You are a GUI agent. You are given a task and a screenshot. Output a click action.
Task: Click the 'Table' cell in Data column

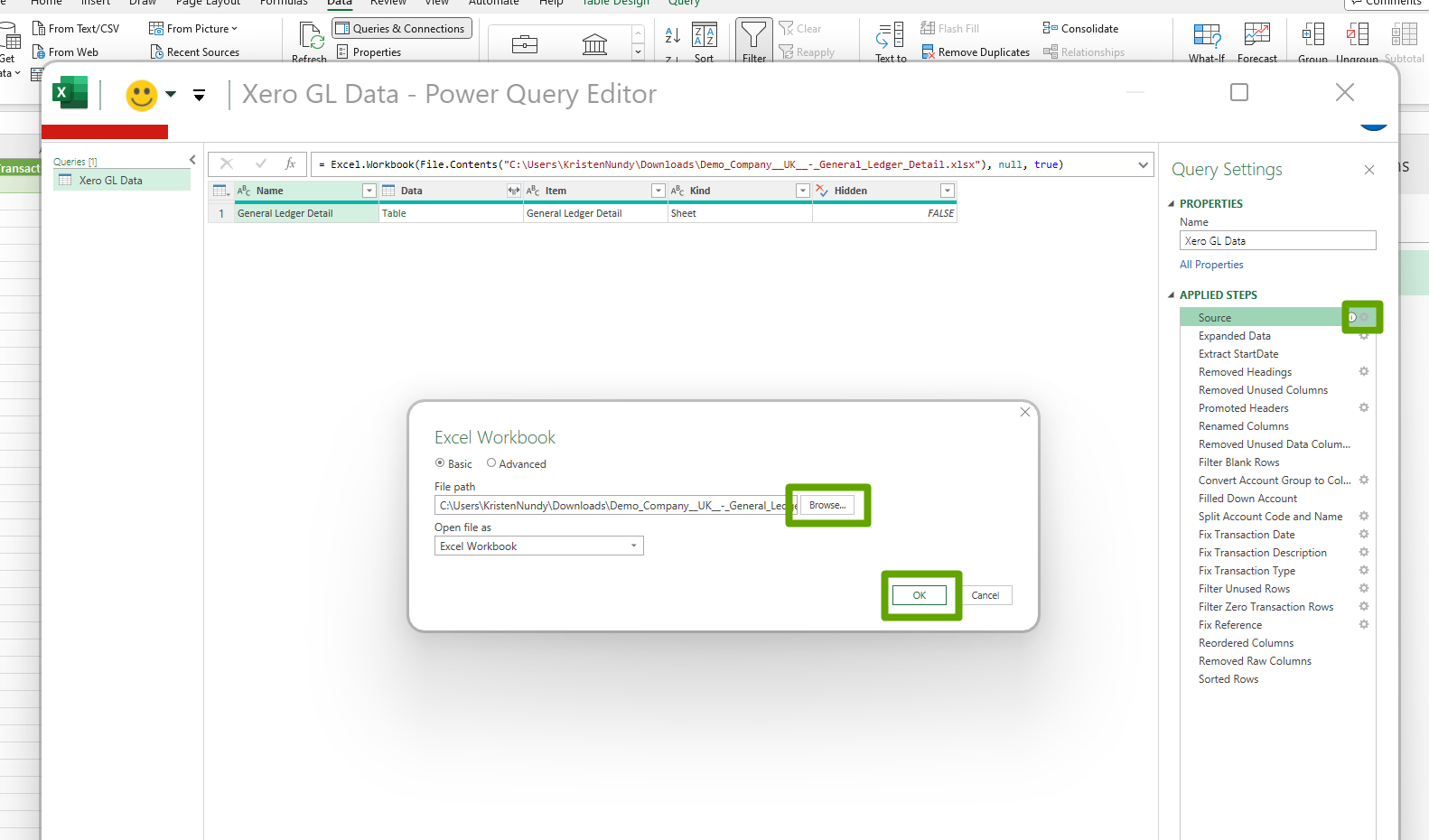tap(451, 214)
